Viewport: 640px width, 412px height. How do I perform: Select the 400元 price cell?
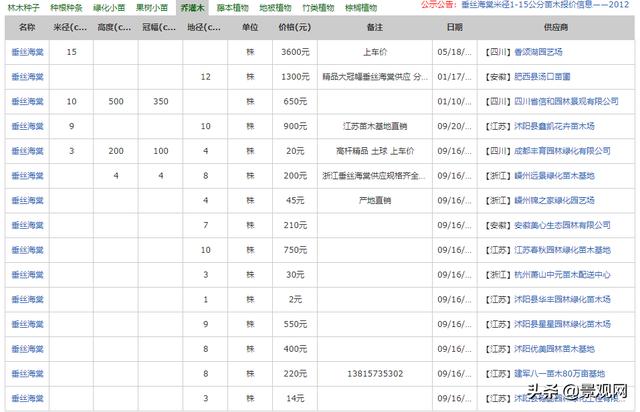click(295, 349)
